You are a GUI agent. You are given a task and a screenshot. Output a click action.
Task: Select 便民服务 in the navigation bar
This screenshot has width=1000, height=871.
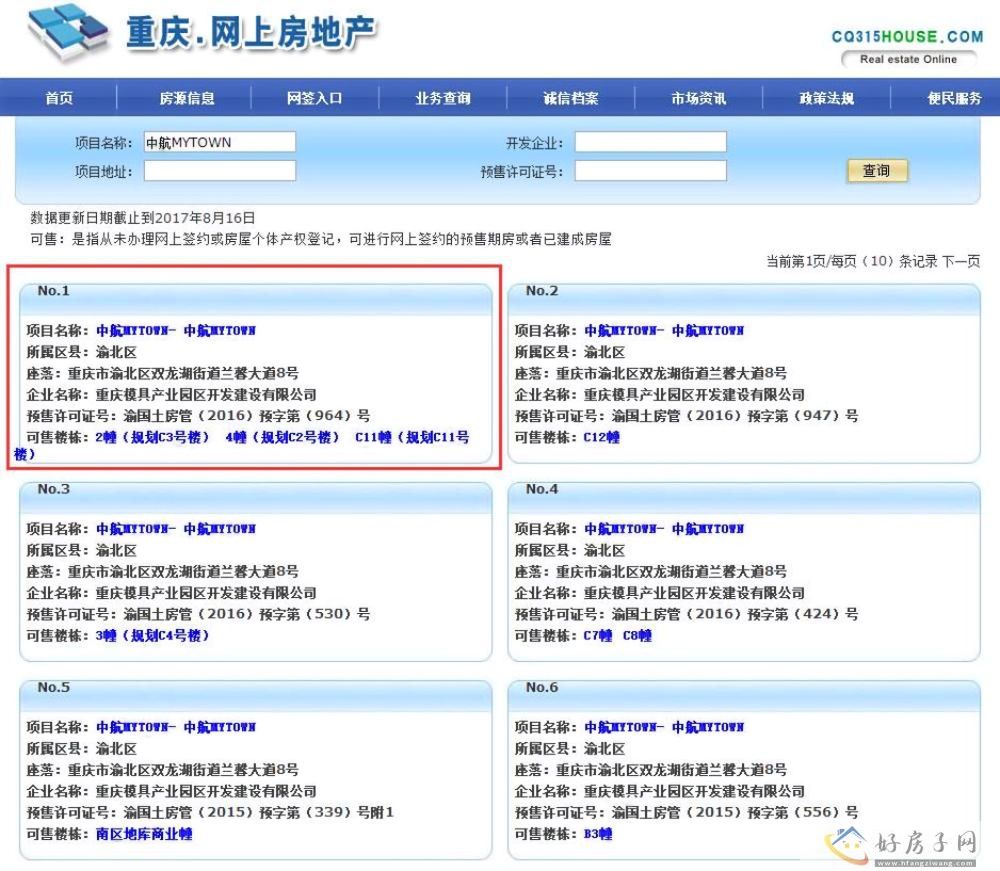pyautogui.click(x=954, y=98)
